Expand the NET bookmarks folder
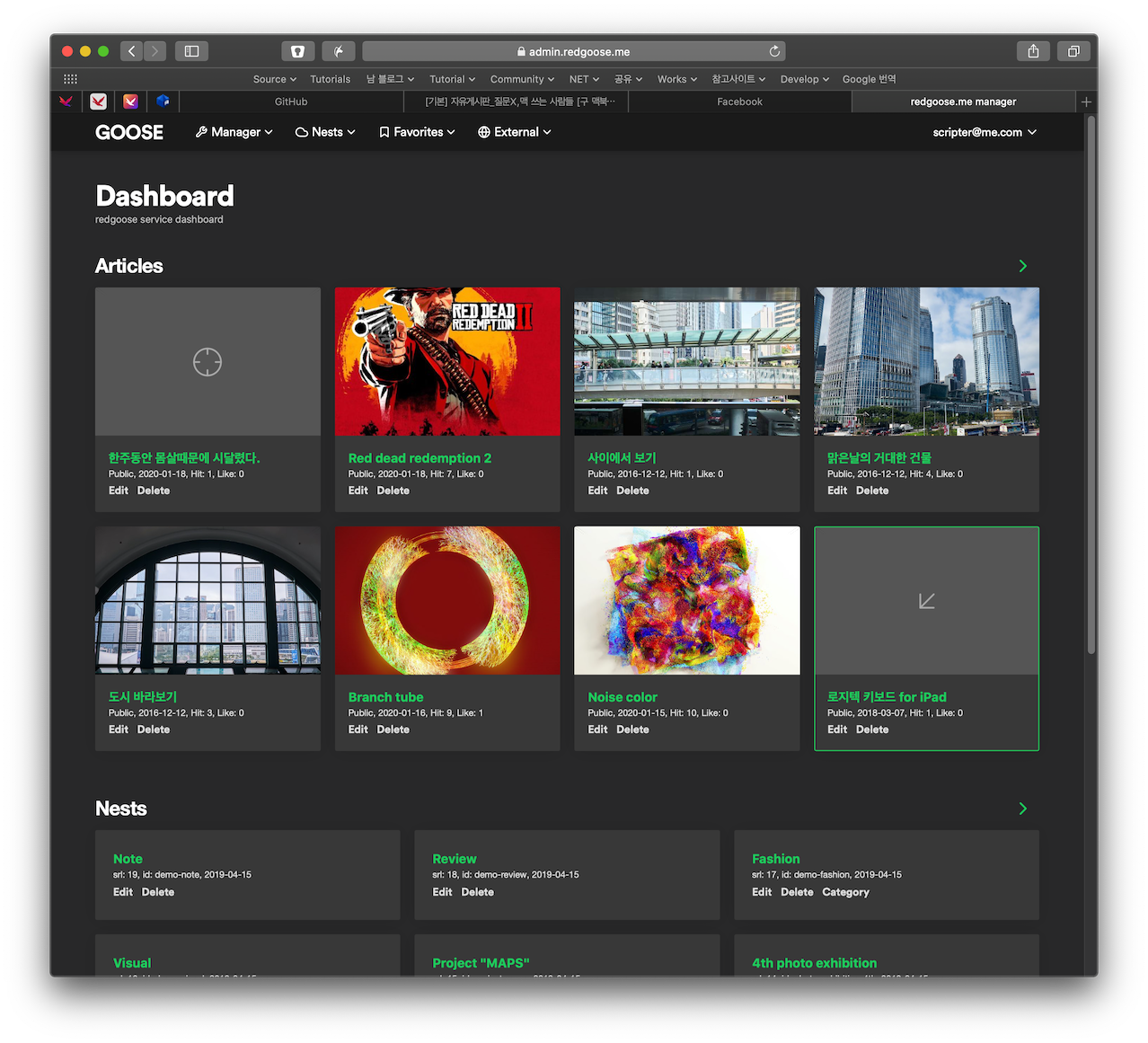1148x1043 pixels. [x=584, y=79]
